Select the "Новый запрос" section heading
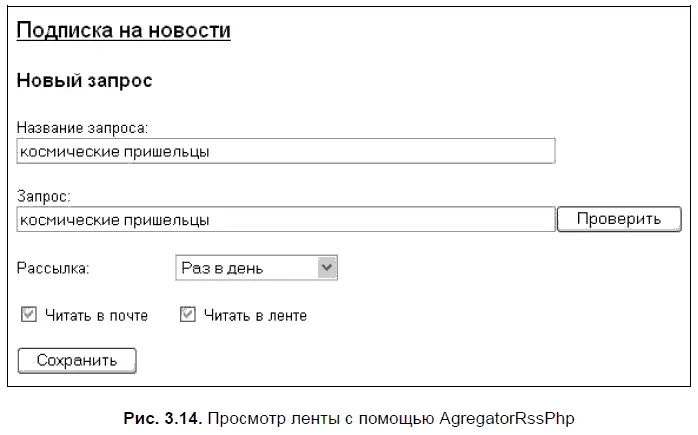 [x=85, y=82]
